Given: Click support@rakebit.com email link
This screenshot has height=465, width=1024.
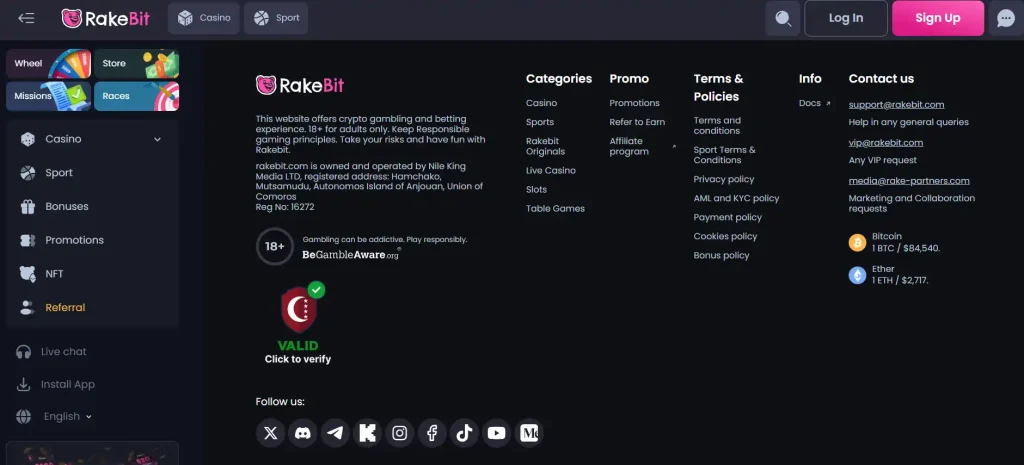Looking at the screenshot, I should click(x=897, y=104).
